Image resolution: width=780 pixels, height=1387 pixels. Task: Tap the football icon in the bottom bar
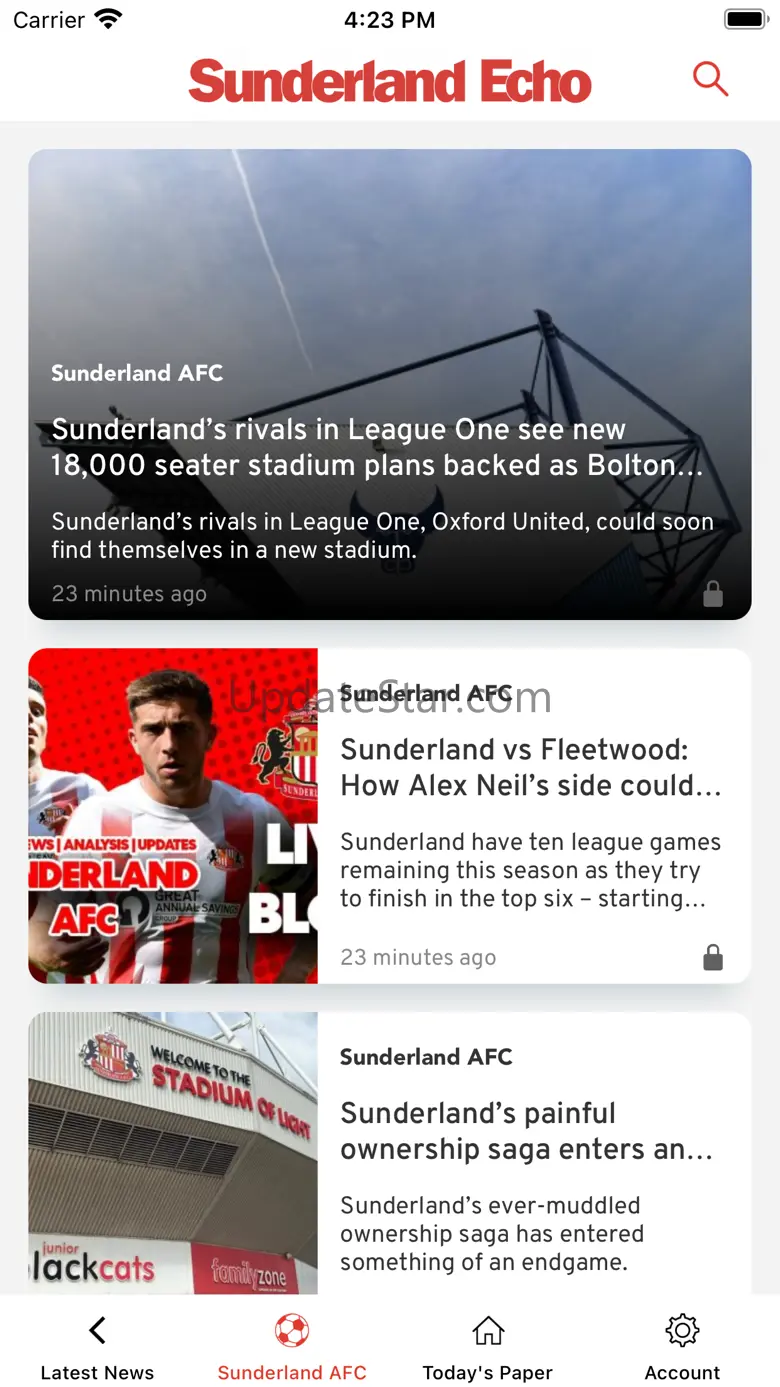[x=292, y=1330]
